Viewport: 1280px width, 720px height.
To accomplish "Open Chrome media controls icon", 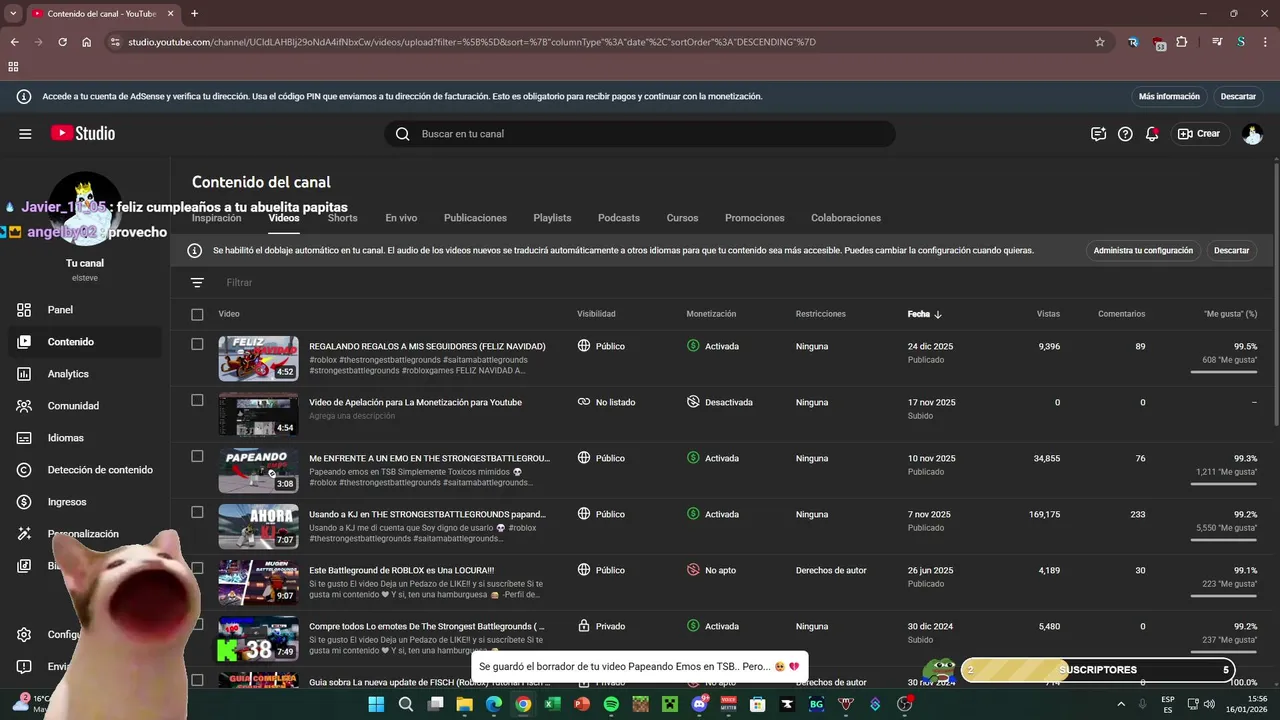I will point(1217,42).
